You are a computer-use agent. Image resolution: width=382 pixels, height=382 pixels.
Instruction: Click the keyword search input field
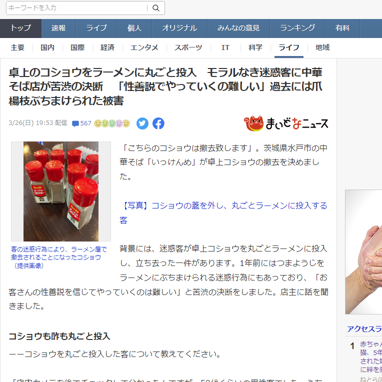pos(77,8)
